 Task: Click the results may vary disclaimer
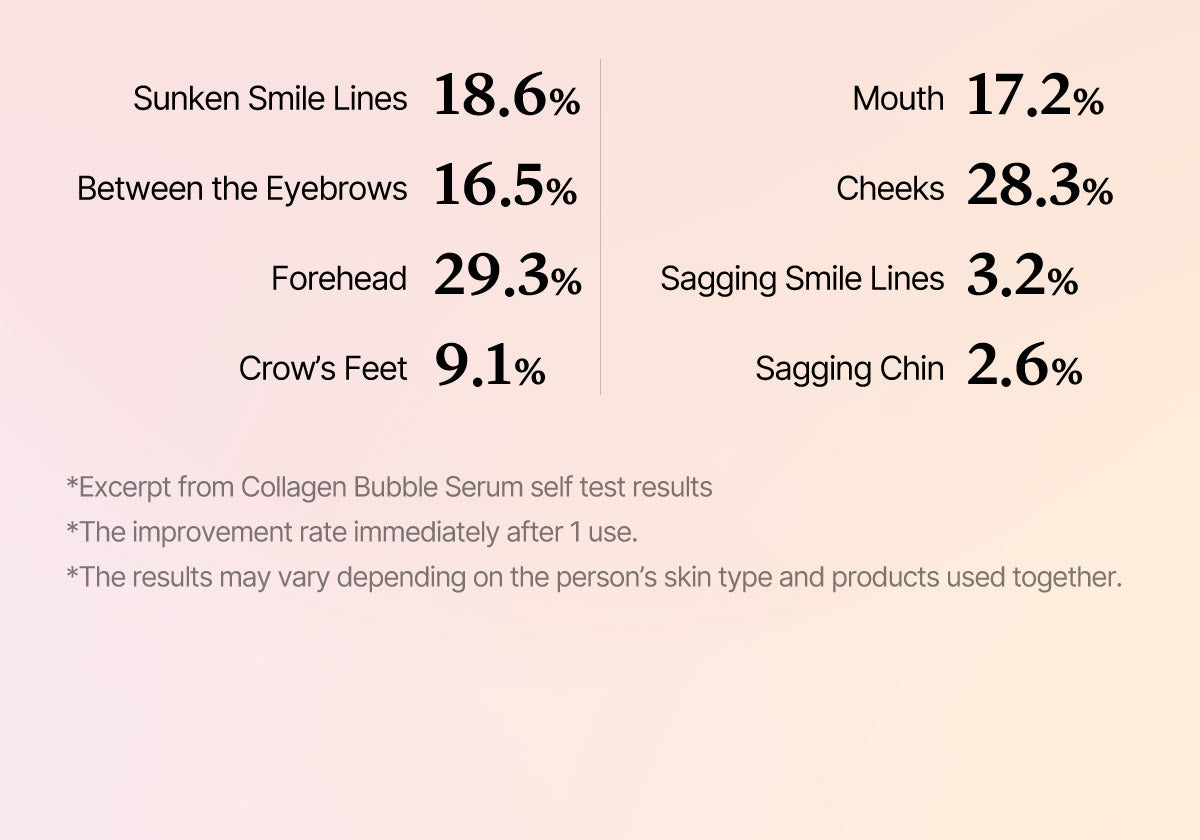[x=593, y=579]
